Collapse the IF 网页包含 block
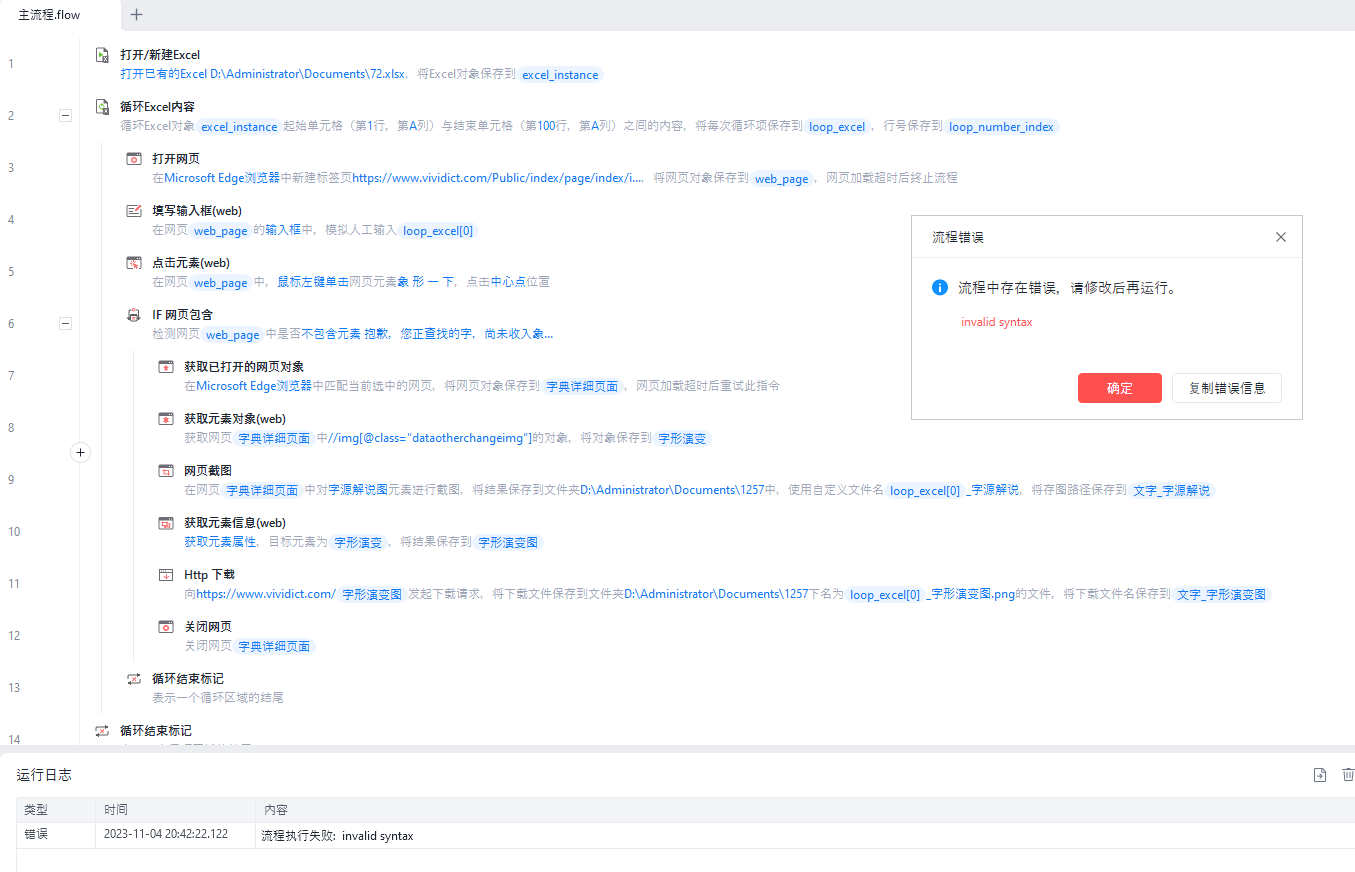Image resolution: width=1355 pixels, height=872 pixels. pyautogui.click(x=65, y=324)
